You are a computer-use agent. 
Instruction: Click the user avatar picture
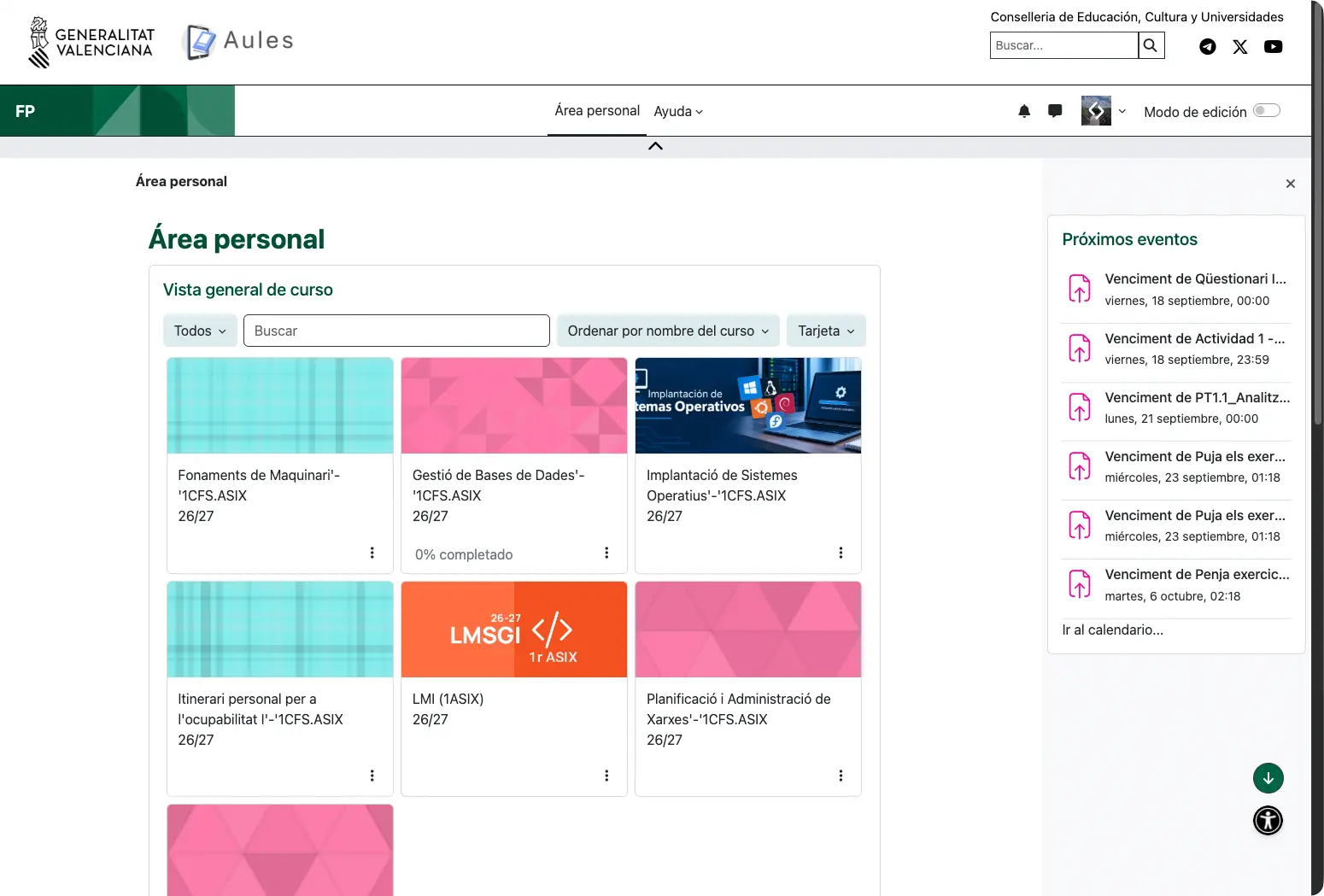pyautogui.click(x=1096, y=111)
